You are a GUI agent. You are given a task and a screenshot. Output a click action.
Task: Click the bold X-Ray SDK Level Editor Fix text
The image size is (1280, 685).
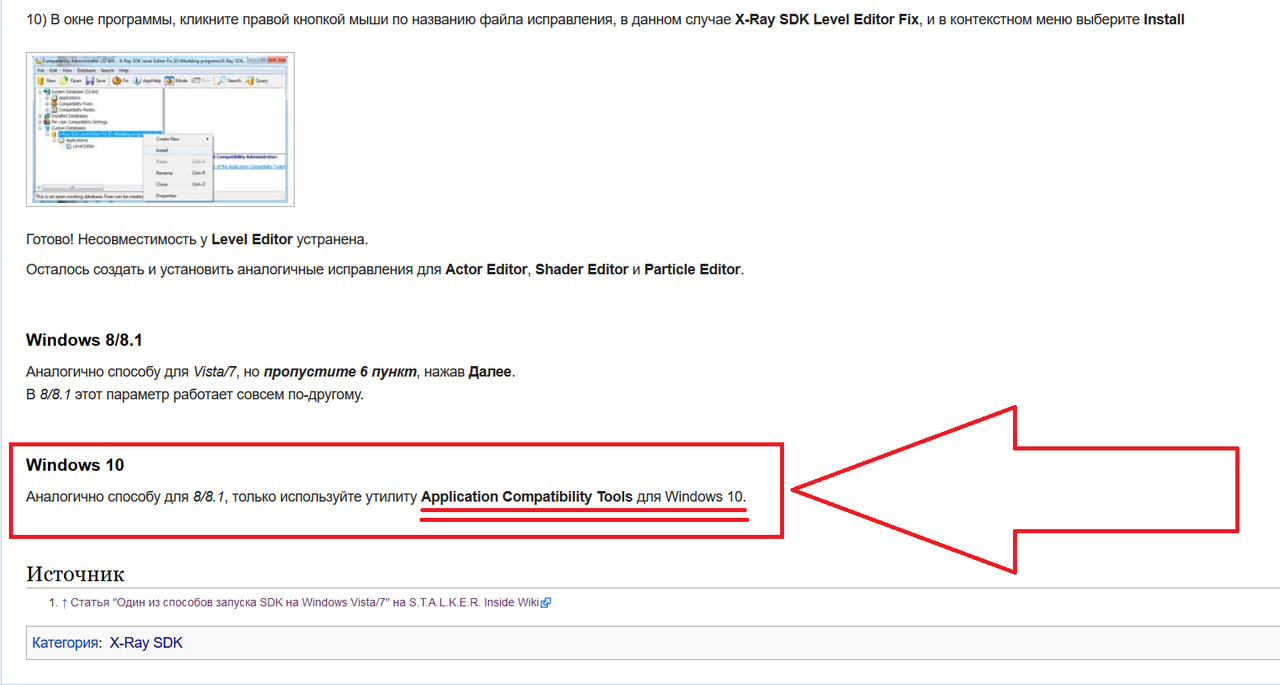point(827,19)
